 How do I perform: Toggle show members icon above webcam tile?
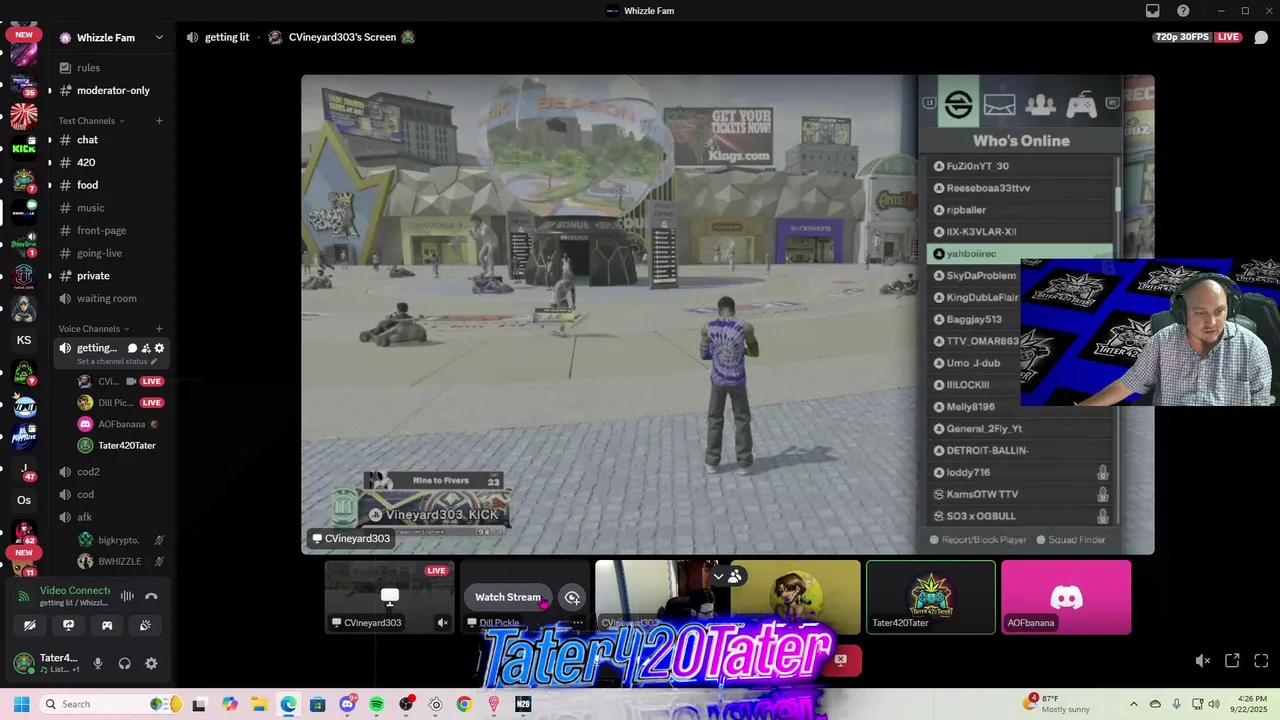(x=735, y=576)
